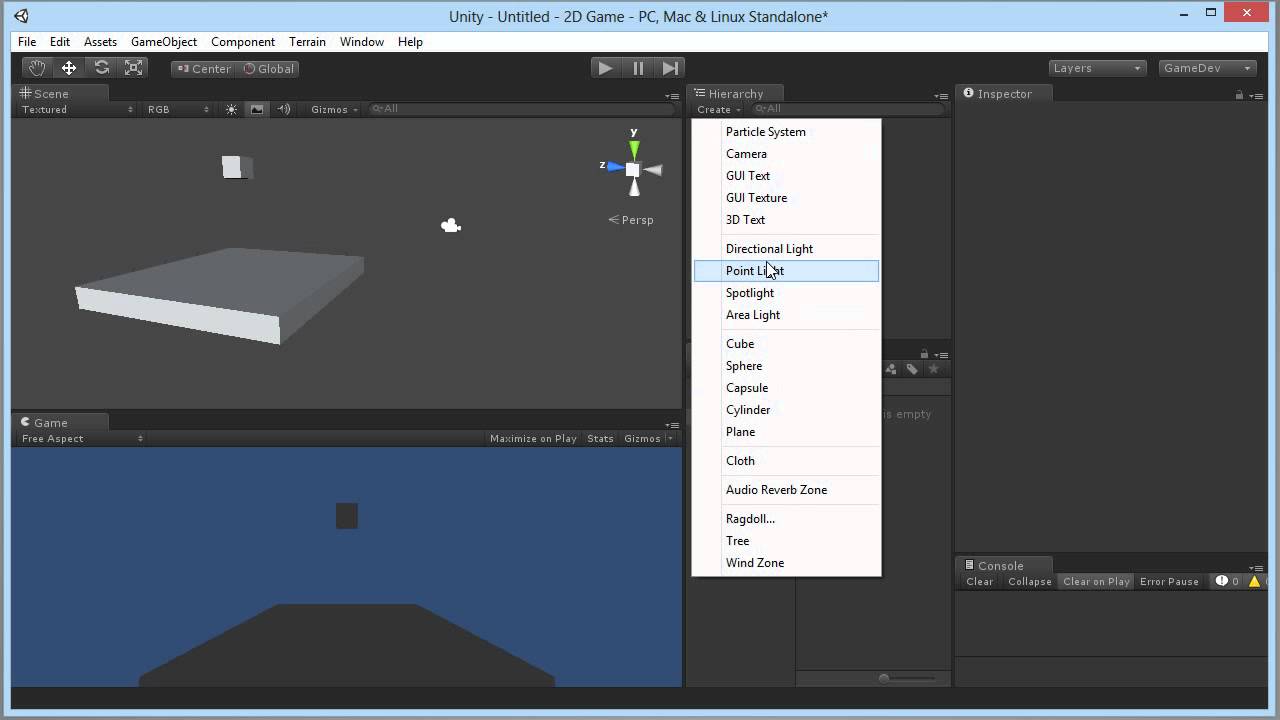Image resolution: width=1280 pixels, height=720 pixels.
Task: Toggle scene skybox and effects image icon
Action: 257,110
